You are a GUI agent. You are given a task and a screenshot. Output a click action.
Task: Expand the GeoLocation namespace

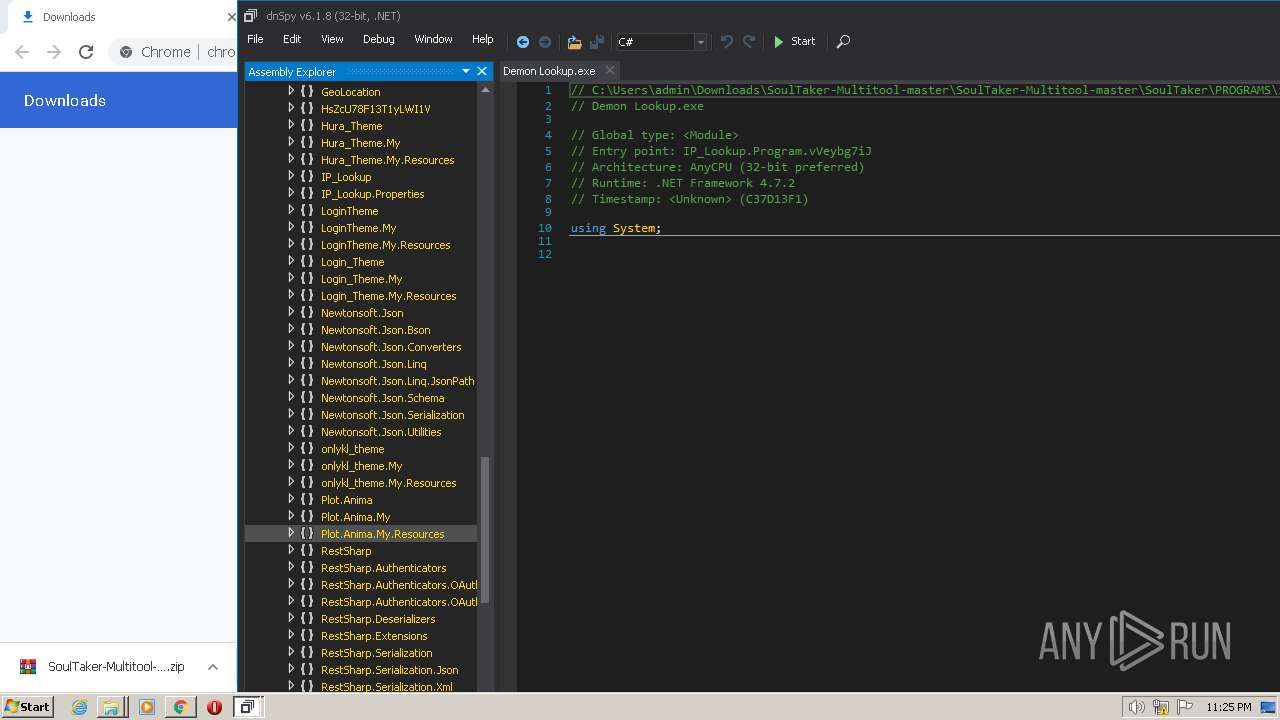click(291, 91)
